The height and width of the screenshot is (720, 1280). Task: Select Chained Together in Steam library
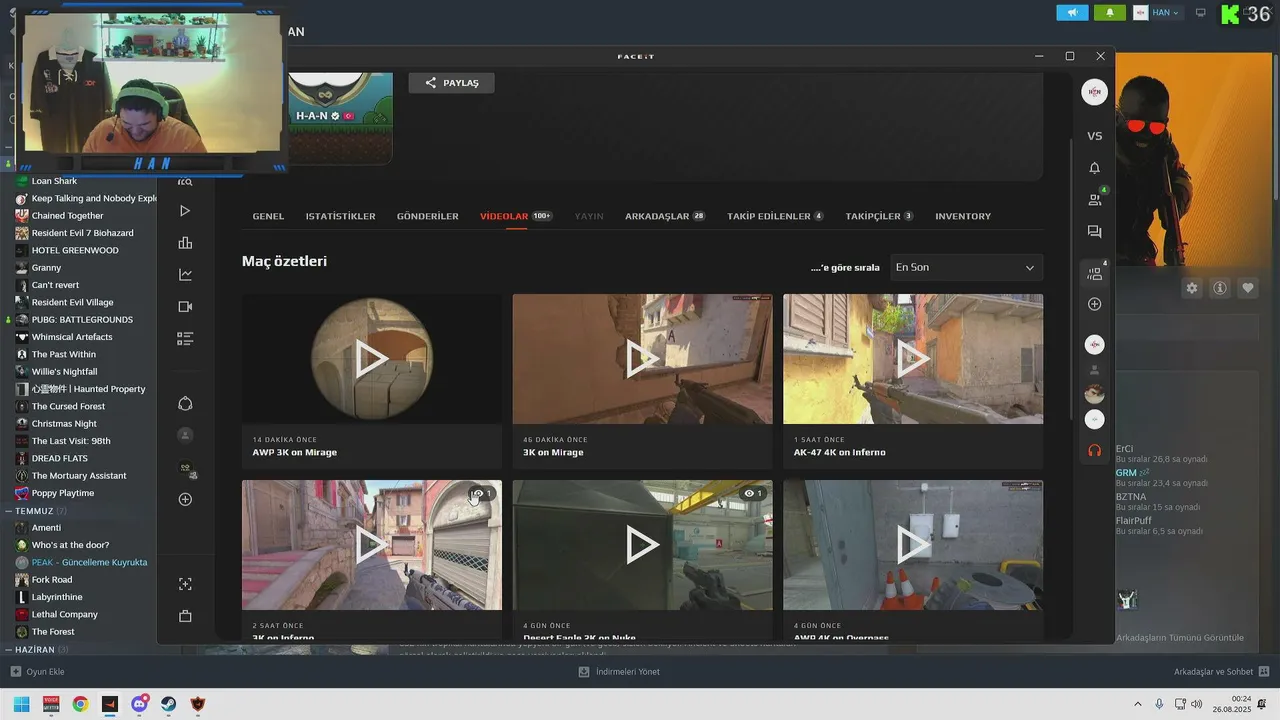coord(67,216)
